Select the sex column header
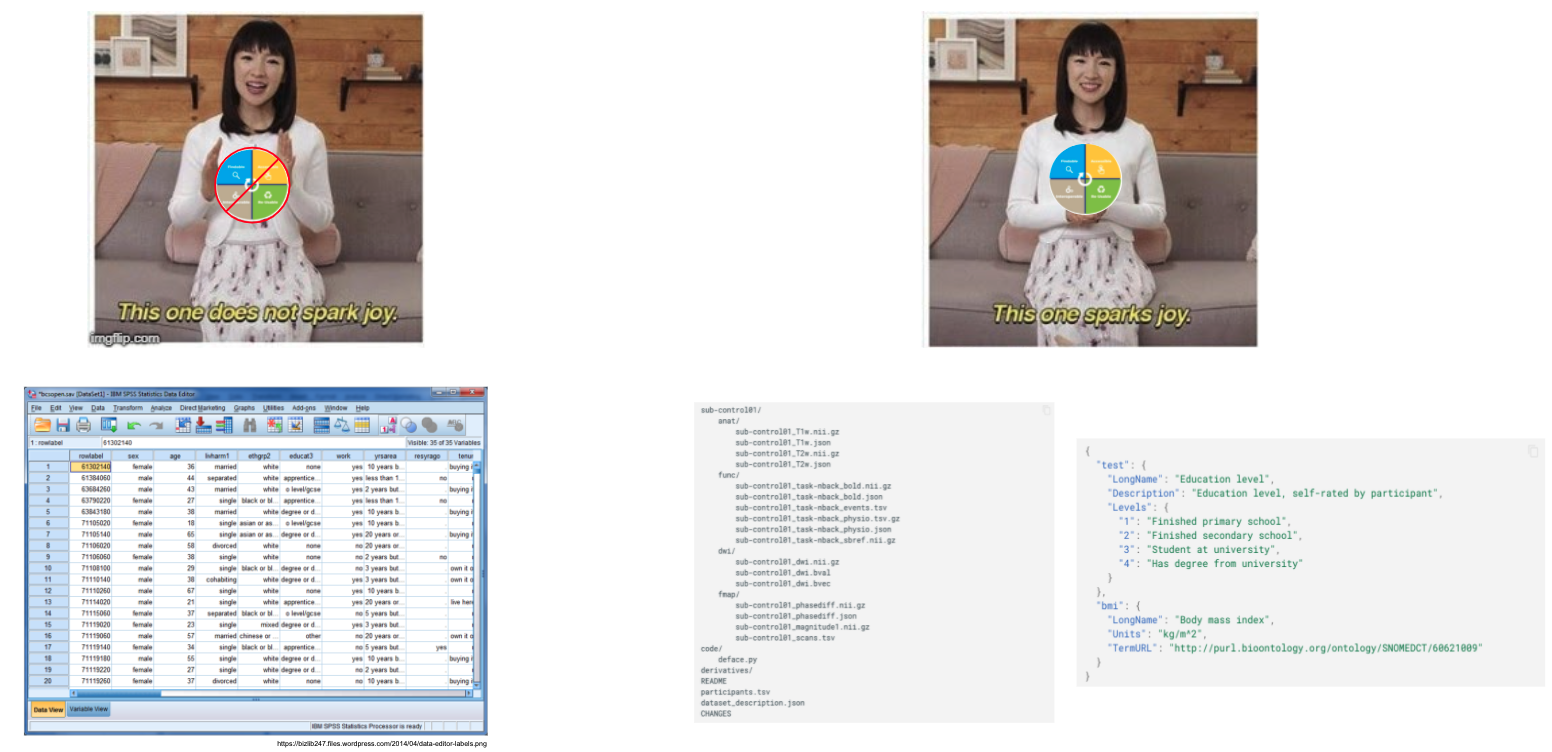Screen dimensions: 1552x752 133,455
